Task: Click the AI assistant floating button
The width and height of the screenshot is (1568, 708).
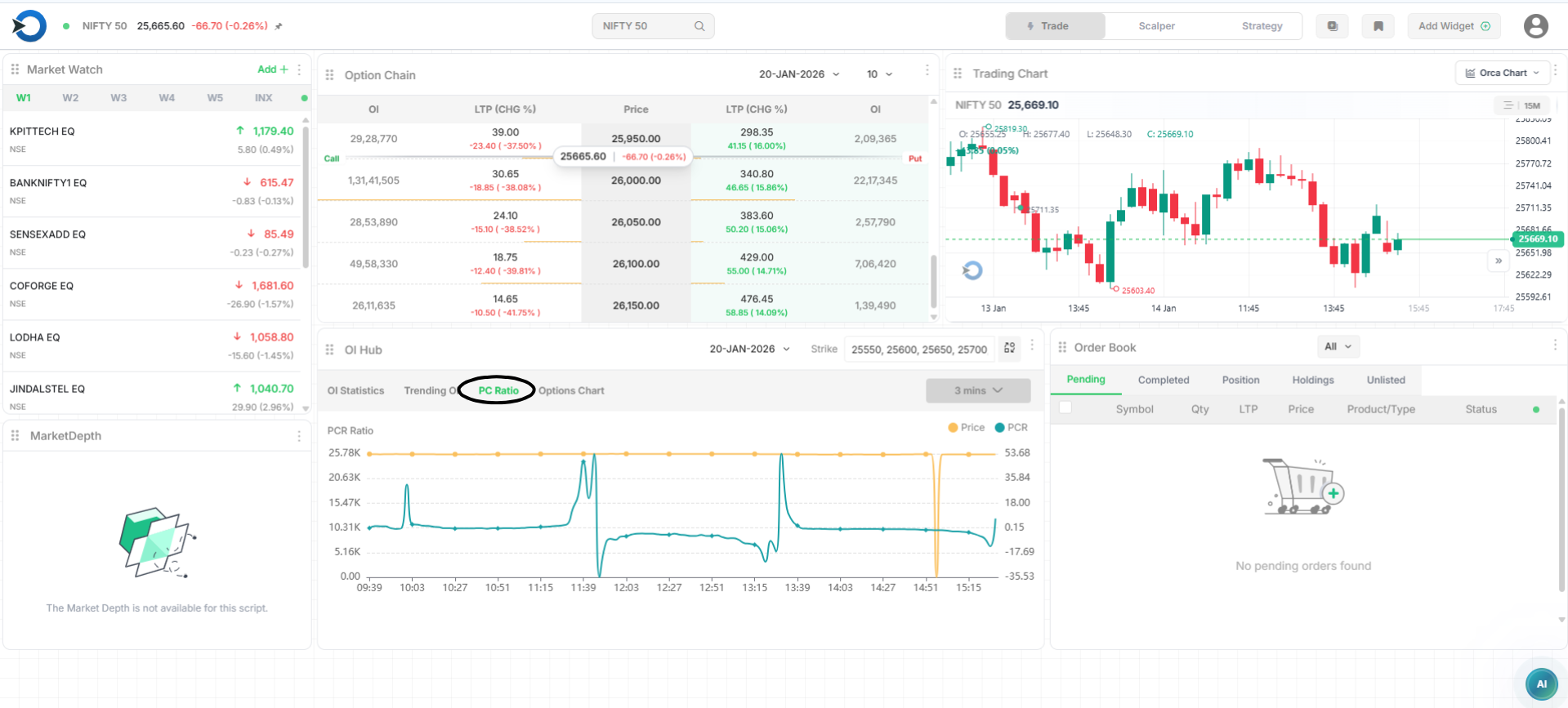Action: [x=1541, y=684]
